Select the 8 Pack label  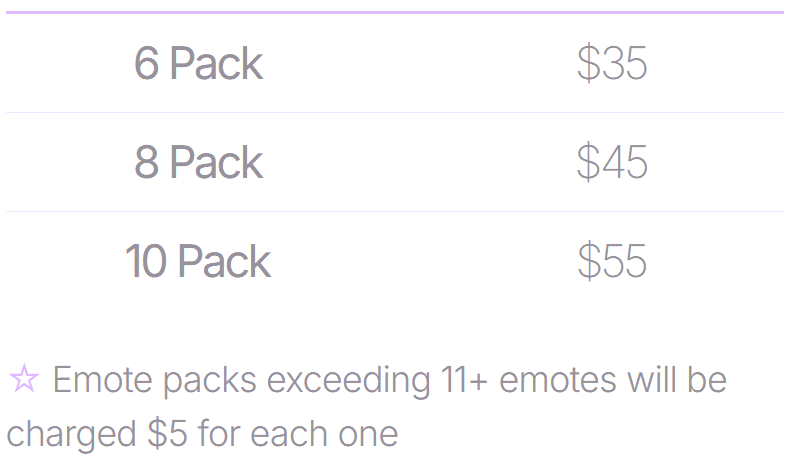[x=198, y=162]
